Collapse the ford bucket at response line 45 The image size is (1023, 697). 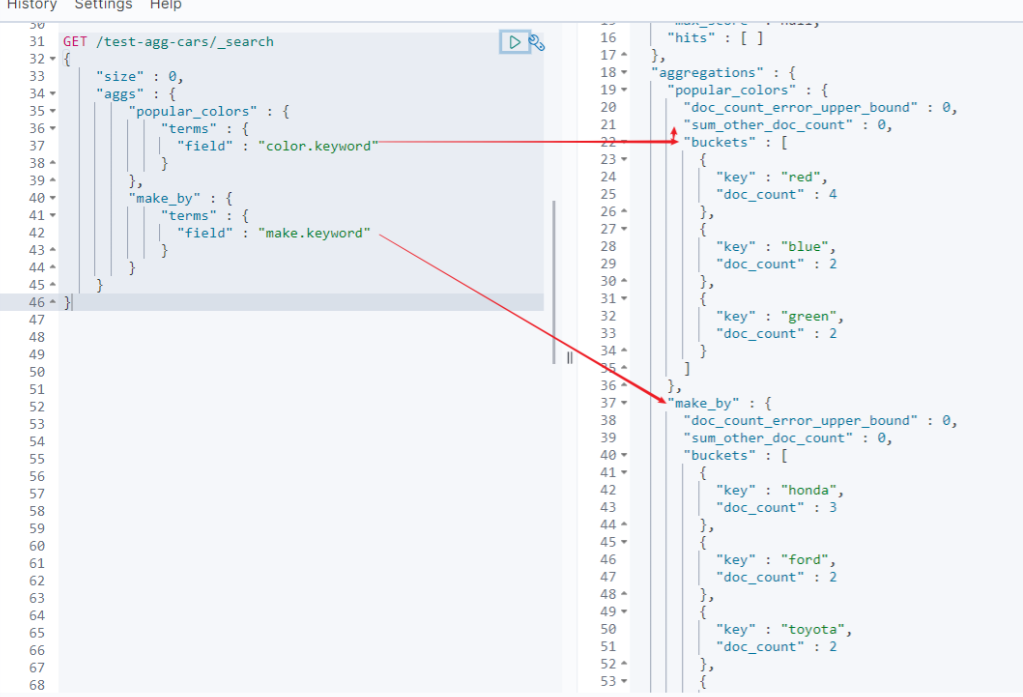click(624, 542)
